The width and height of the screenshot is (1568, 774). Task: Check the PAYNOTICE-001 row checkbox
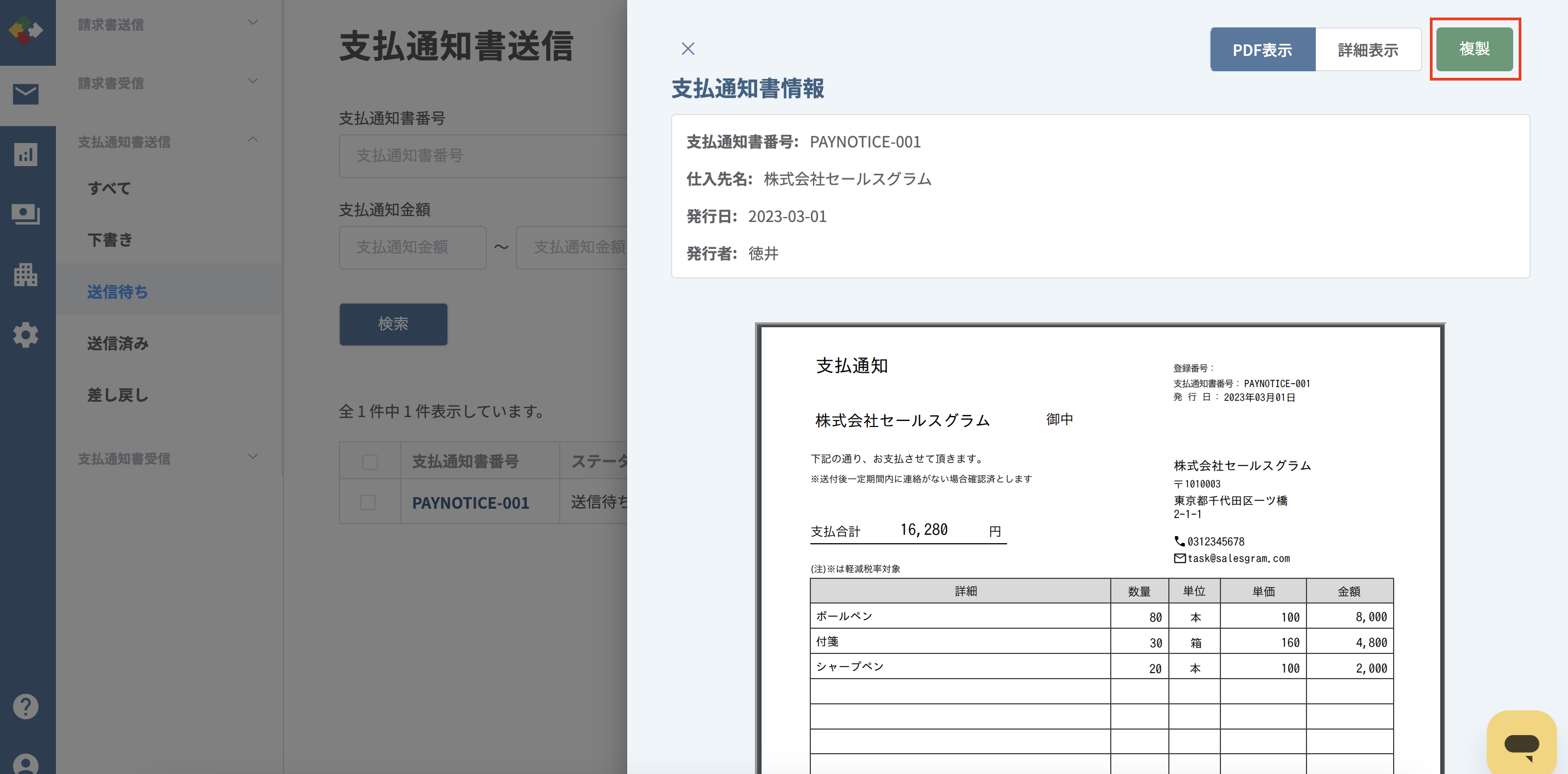tap(368, 503)
